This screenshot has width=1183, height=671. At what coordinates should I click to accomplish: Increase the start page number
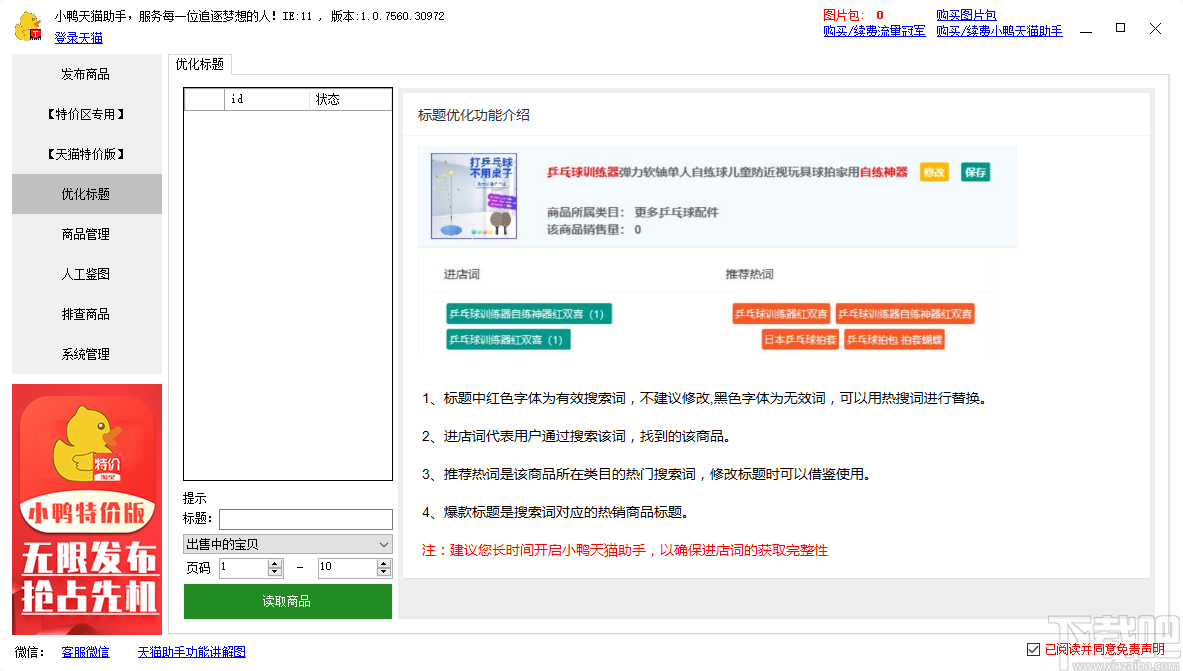point(275,563)
